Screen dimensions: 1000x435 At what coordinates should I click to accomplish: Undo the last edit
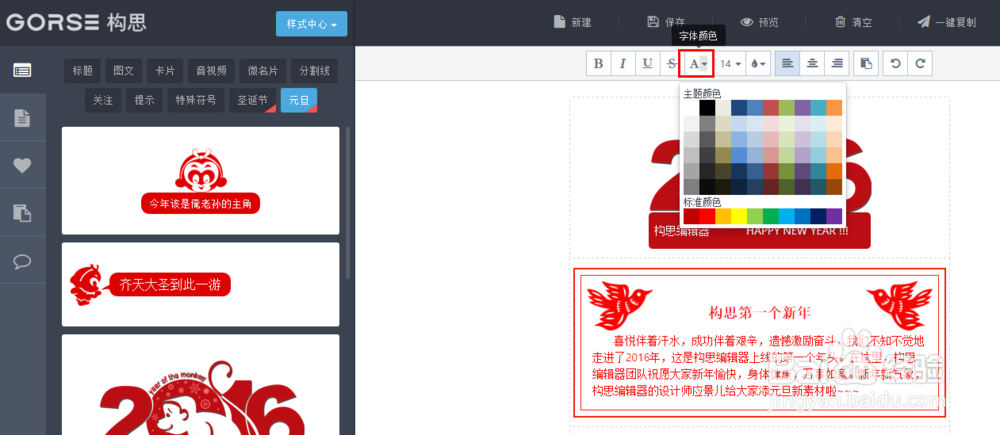coord(895,64)
